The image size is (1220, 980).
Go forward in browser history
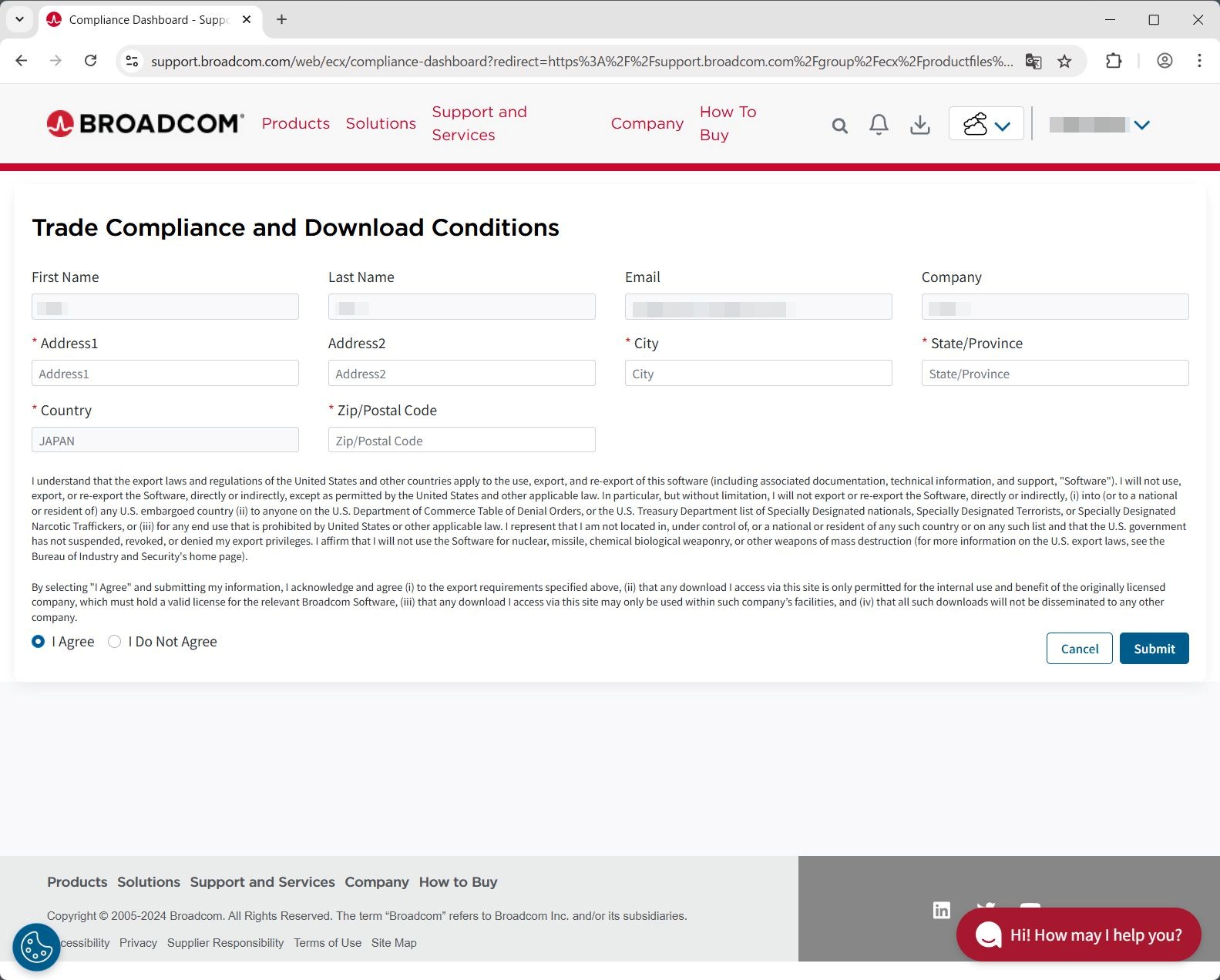(55, 61)
